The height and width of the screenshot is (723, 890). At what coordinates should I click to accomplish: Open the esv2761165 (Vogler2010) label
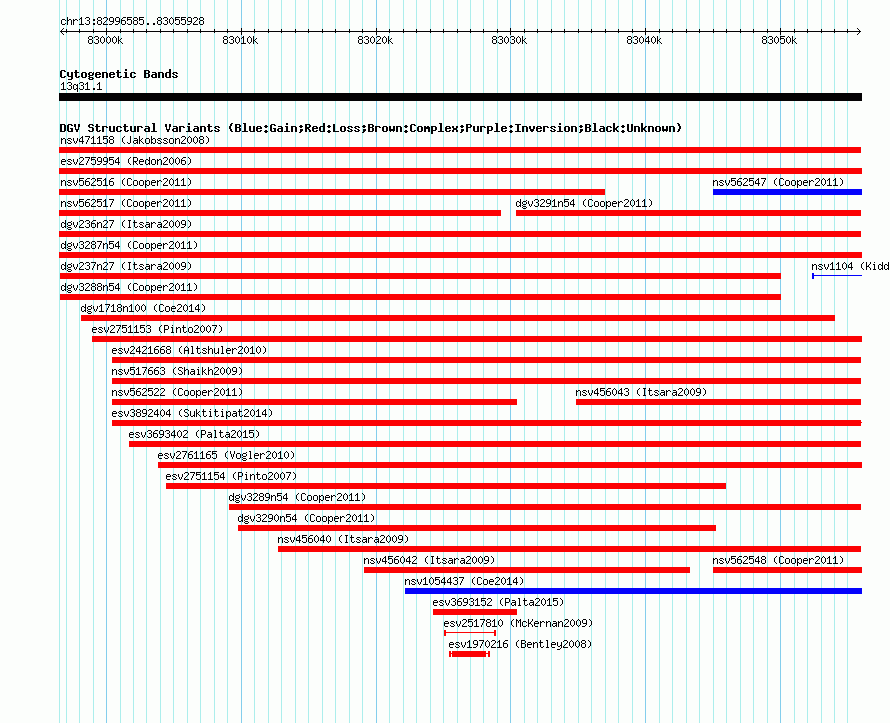click(x=226, y=455)
